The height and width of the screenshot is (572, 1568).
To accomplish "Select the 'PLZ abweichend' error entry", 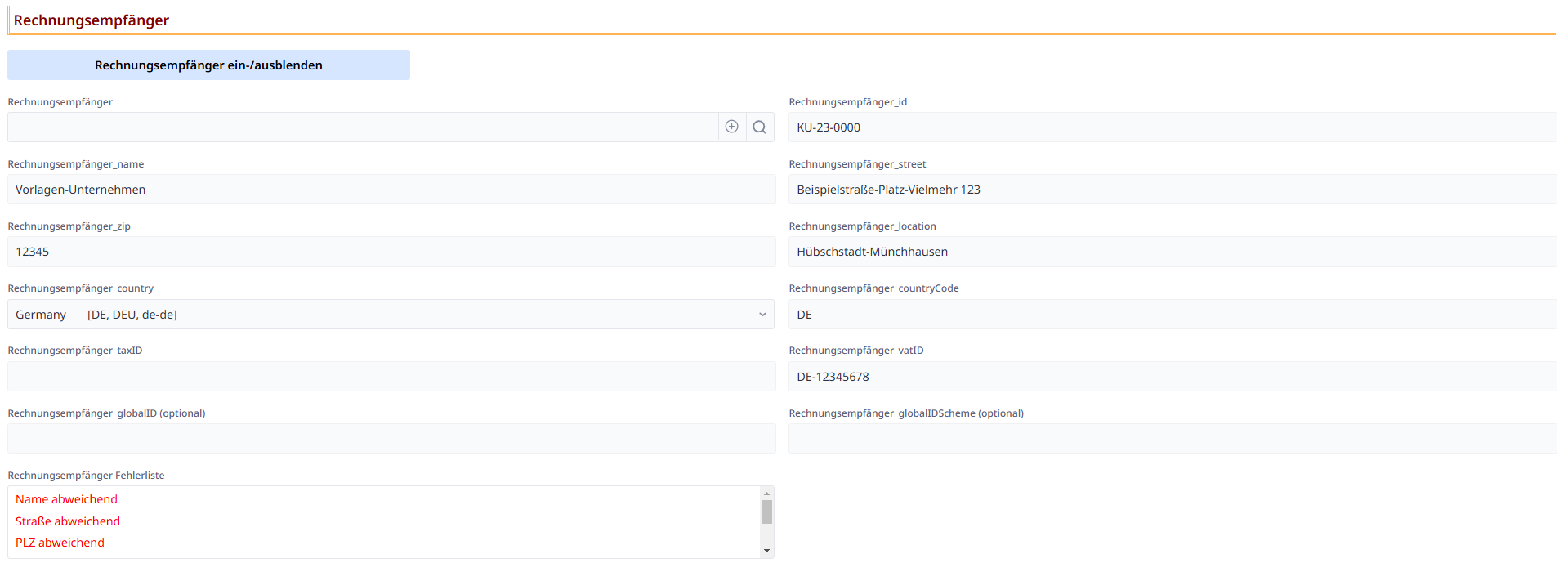I will coord(60,543).
